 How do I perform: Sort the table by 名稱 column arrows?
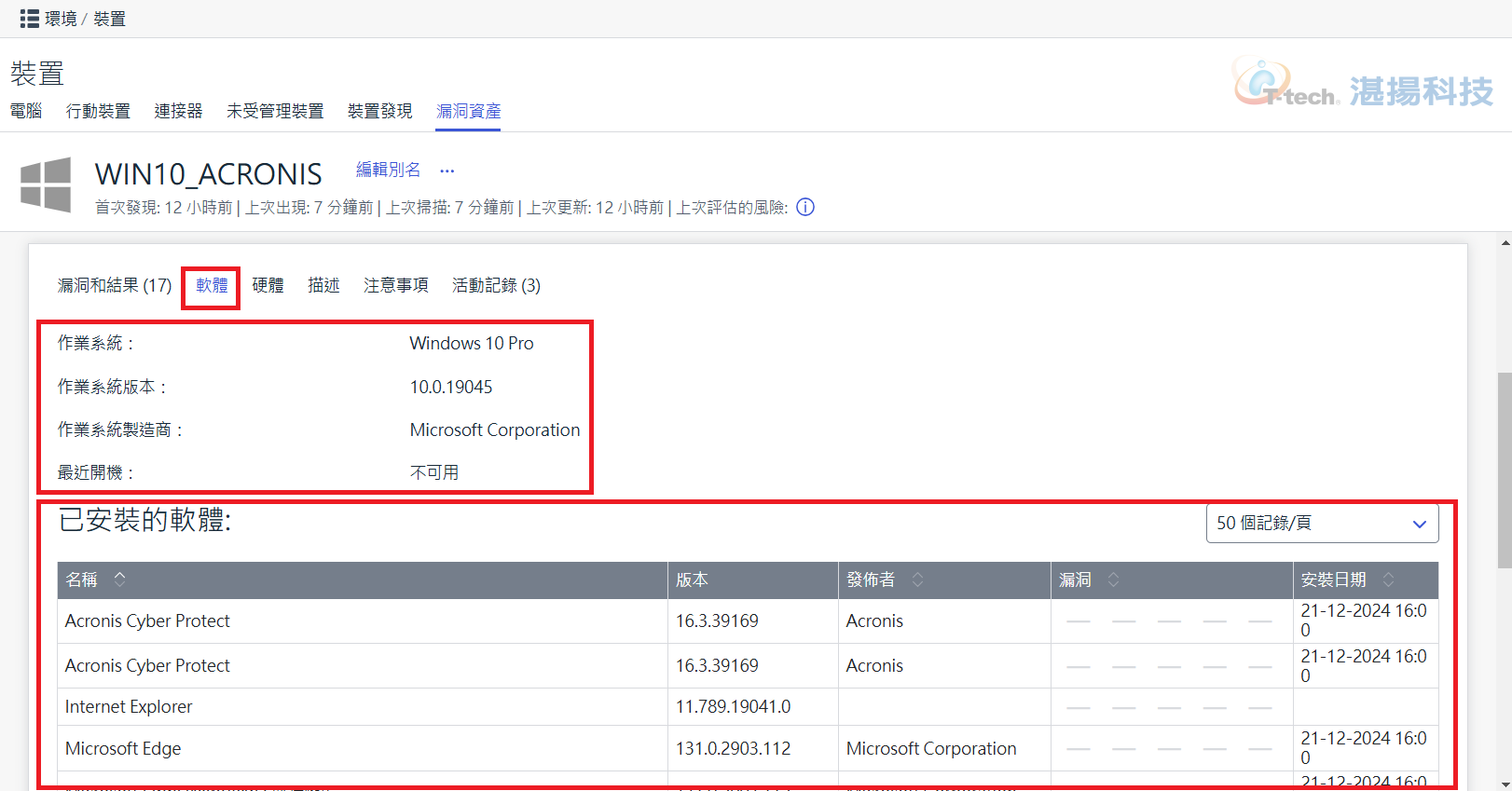[x=120, y=580]
